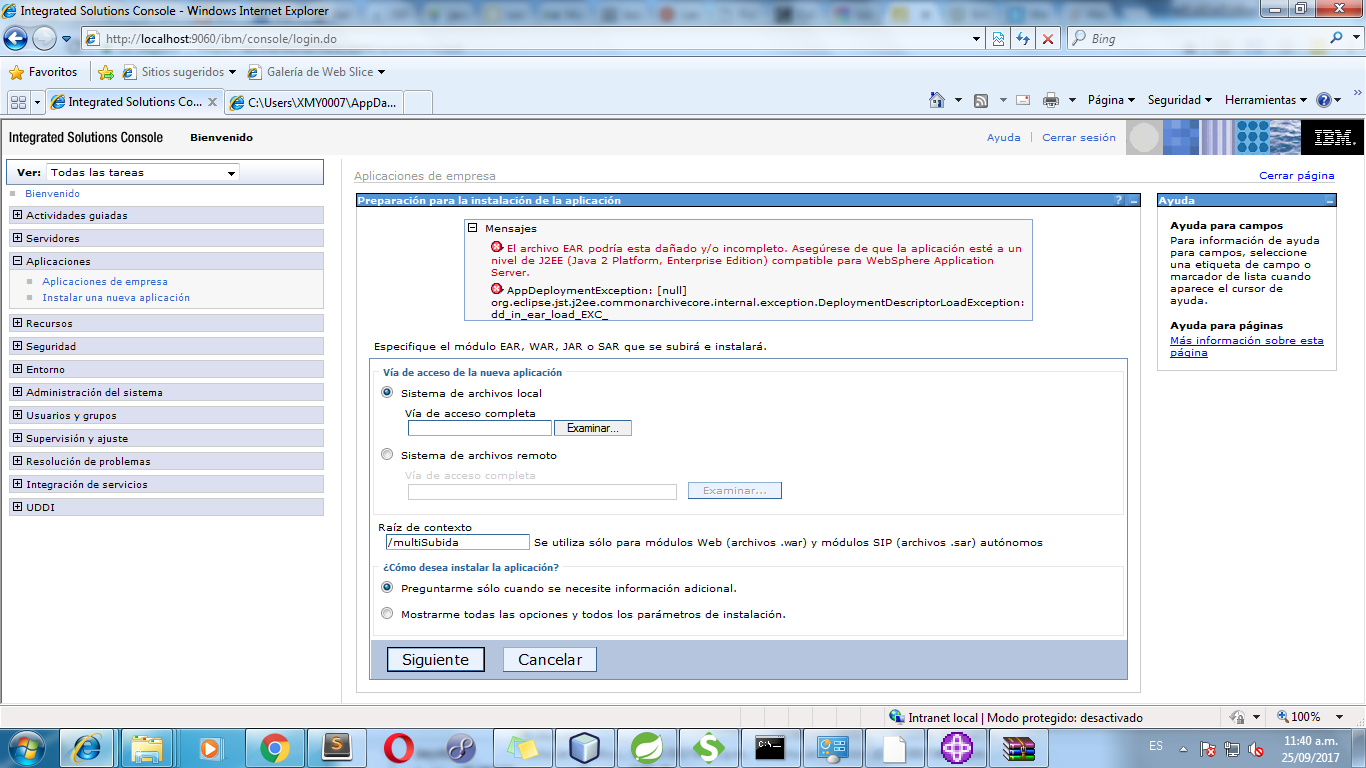
Task: Choose Mostrarme todas las opciones radio button
Action: 387,614
